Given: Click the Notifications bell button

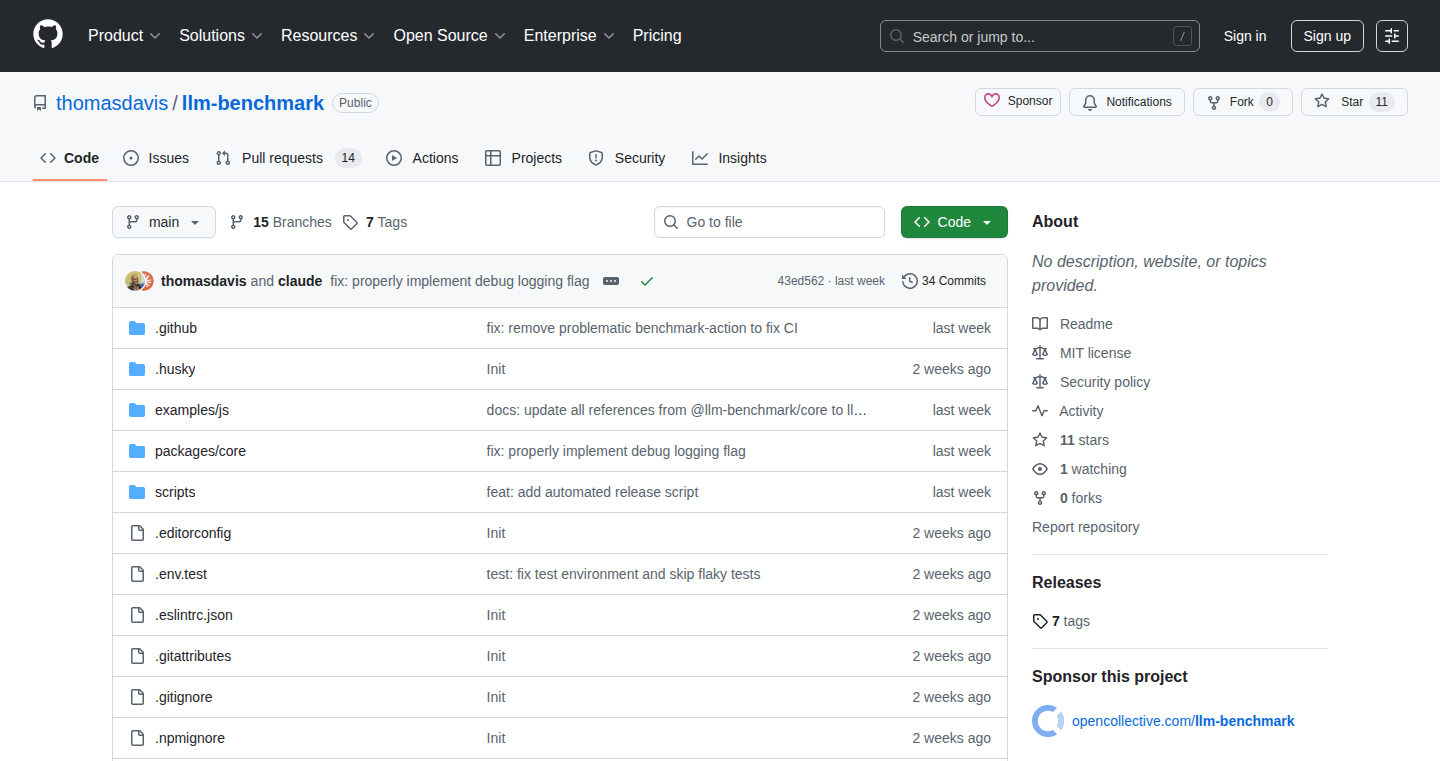Looking at the screenshot, I should (1127, 102).
